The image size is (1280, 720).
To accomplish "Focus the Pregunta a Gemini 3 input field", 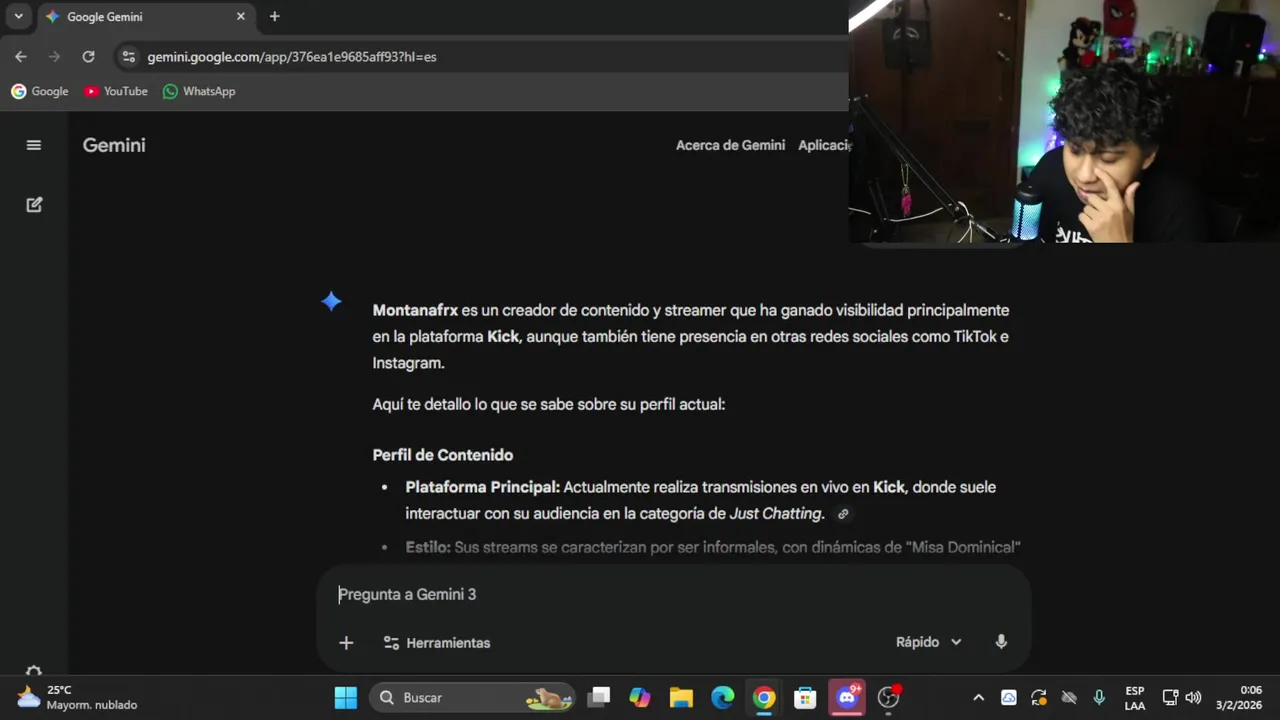I will [673, 594].
